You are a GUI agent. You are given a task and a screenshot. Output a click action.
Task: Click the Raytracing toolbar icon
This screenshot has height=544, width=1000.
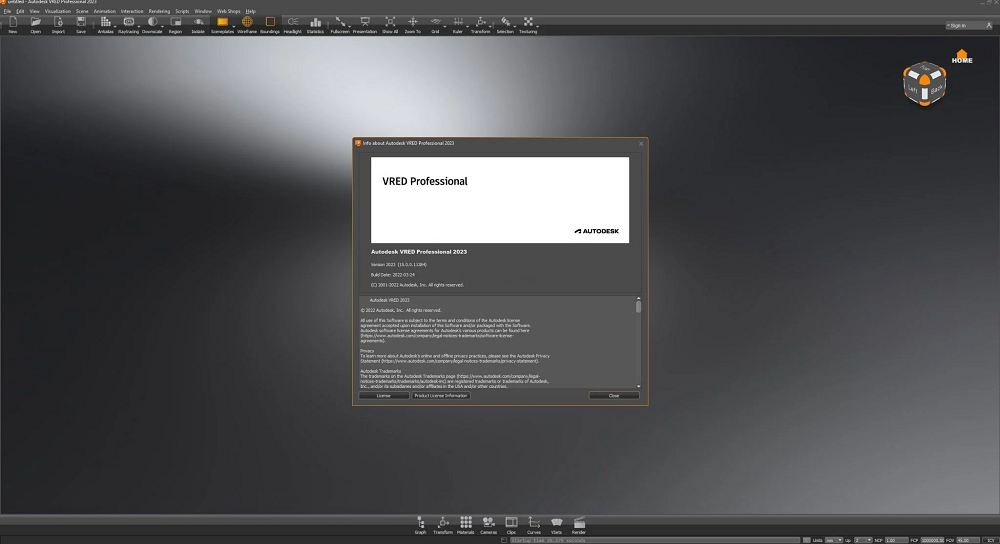point(128,22)
